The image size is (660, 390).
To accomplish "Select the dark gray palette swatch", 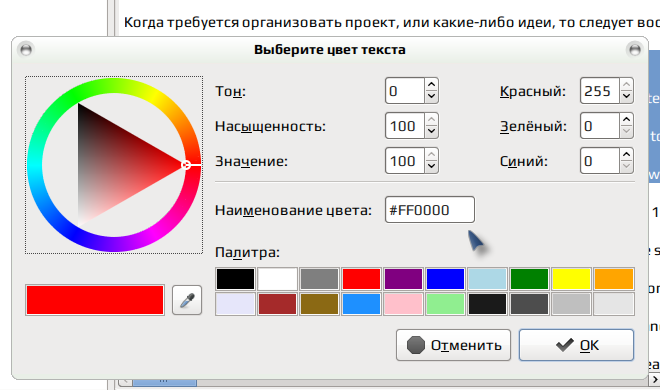I will pos(530,304).
